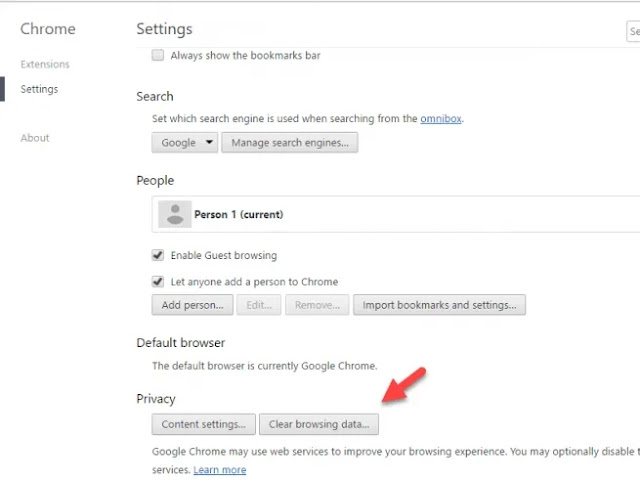Click the Manage search engines button
The height and width of the screenshot is (481, 640).
click(x=290, y=143)
